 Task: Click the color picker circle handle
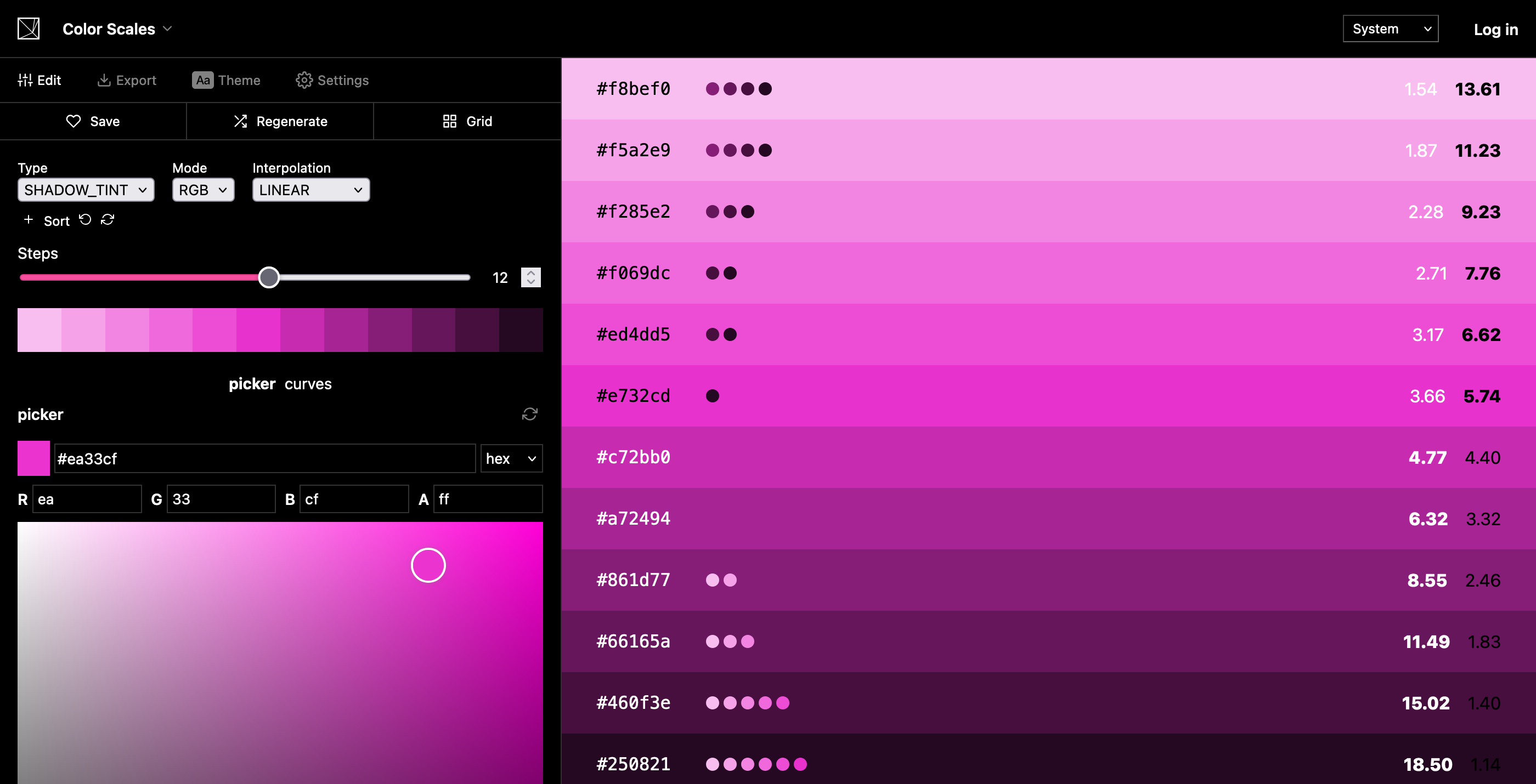coord(428,565)
